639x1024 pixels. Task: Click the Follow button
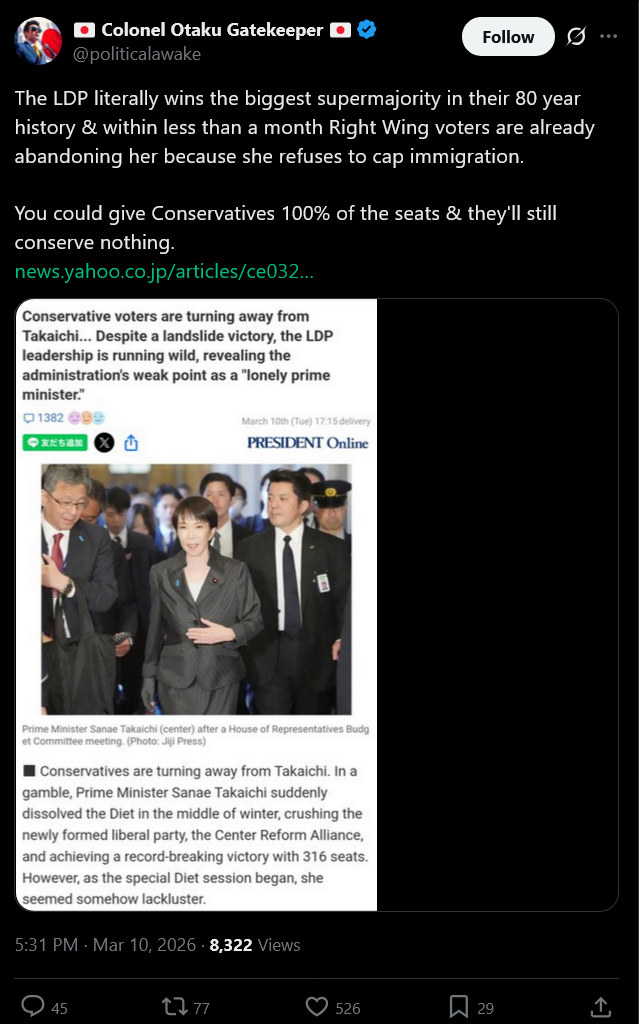tap(508, 37)
